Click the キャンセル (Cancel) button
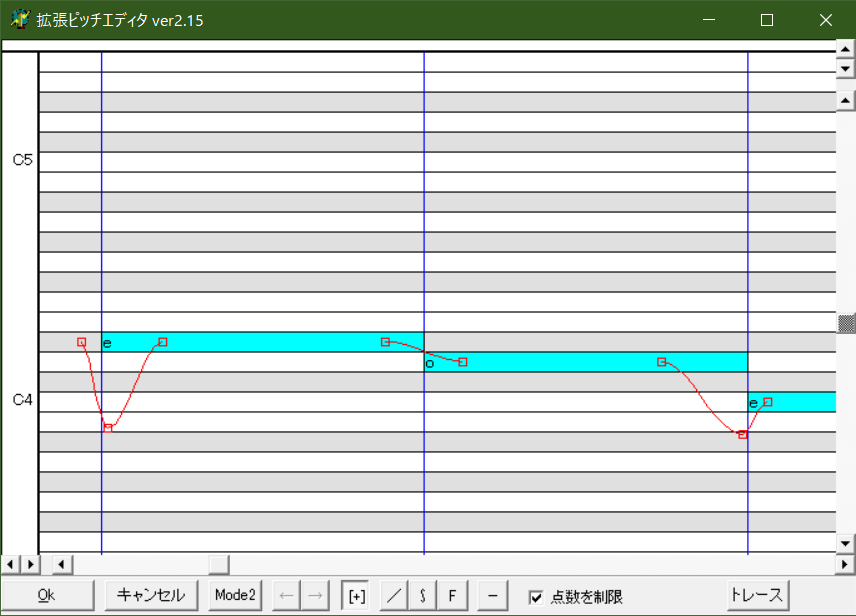 [x=151, y=595]
